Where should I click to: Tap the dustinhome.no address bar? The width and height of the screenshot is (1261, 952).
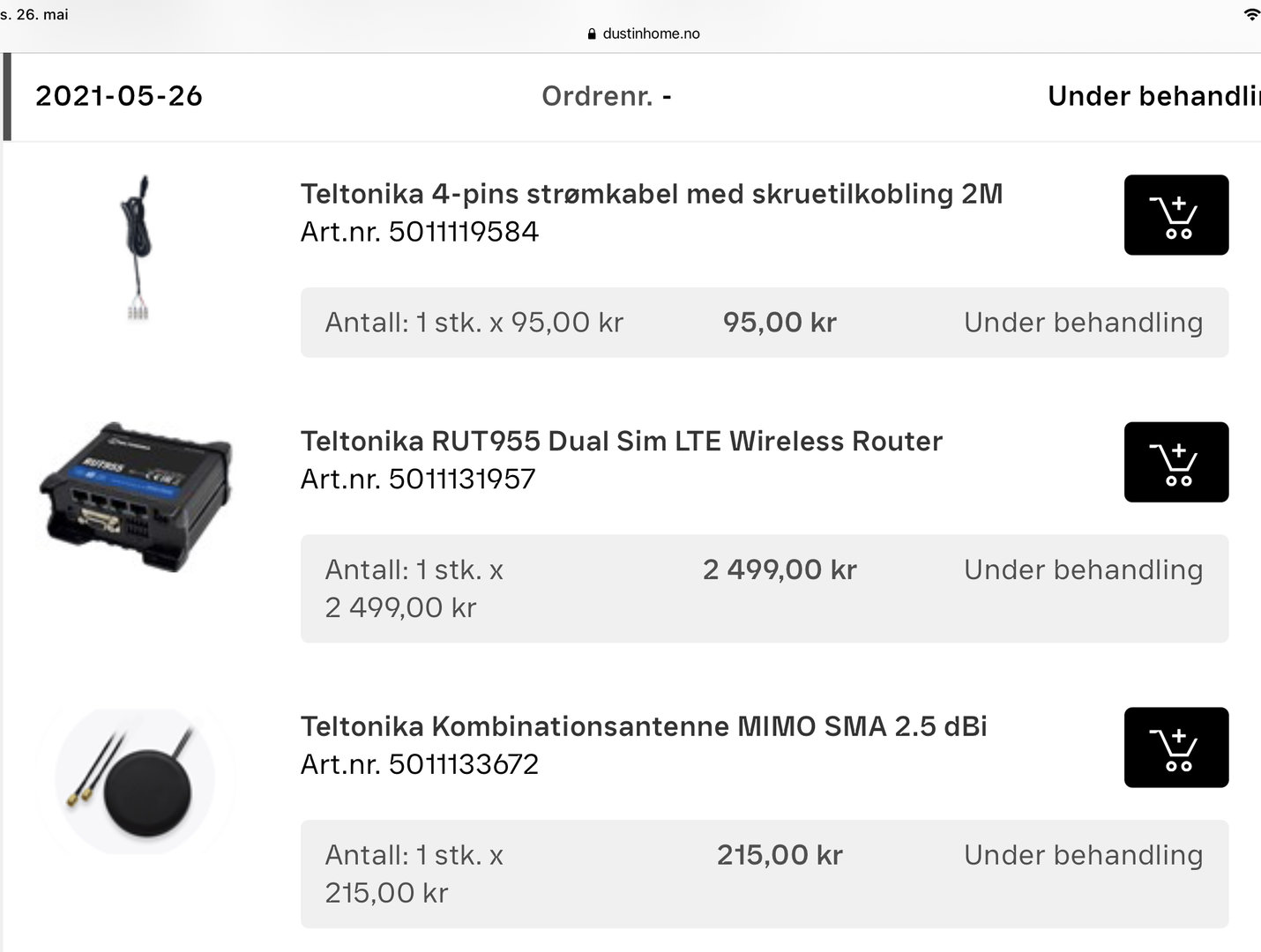click(651, 33)
